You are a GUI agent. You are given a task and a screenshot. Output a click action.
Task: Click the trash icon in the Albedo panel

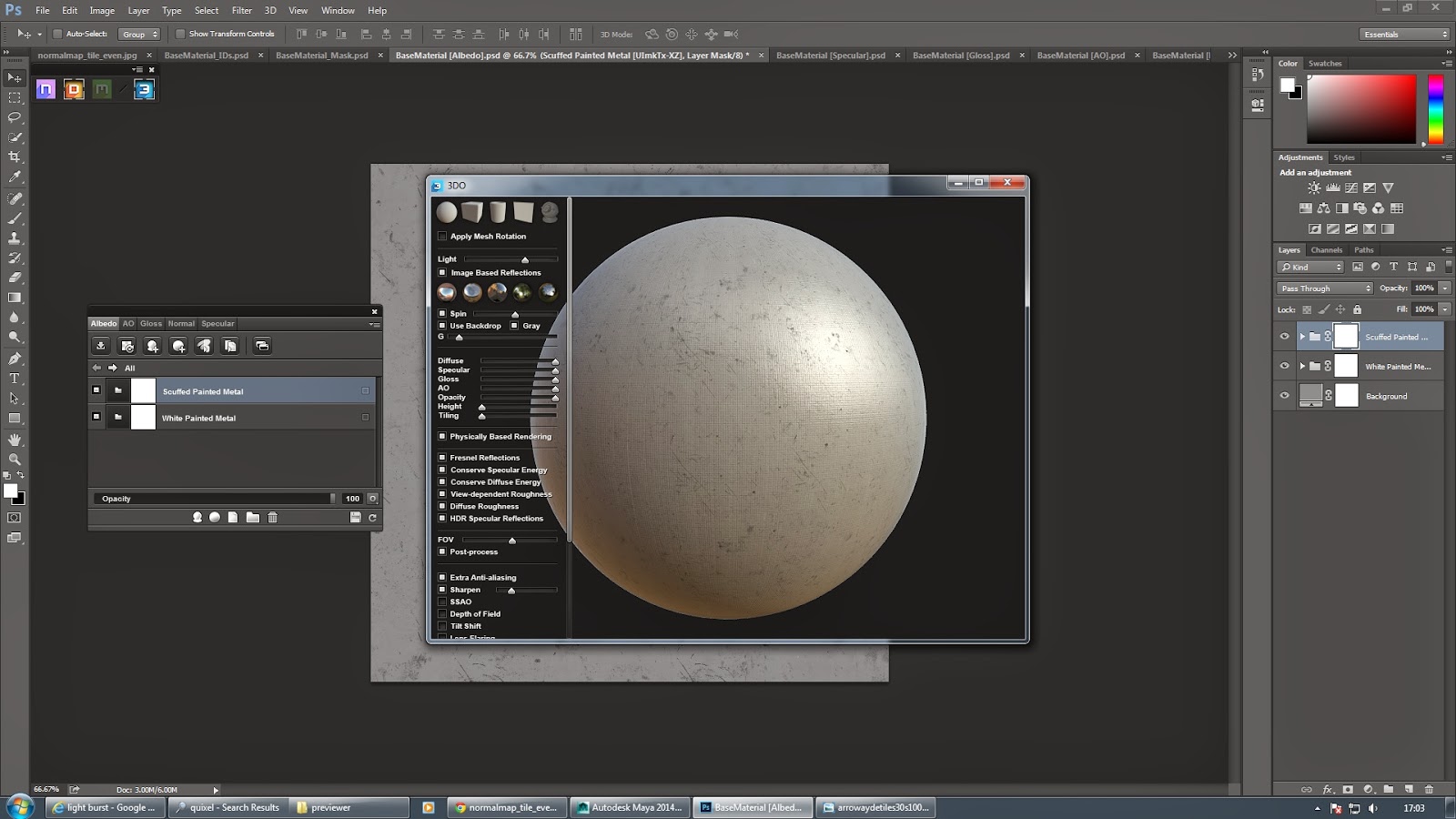[x=272, y=518]
